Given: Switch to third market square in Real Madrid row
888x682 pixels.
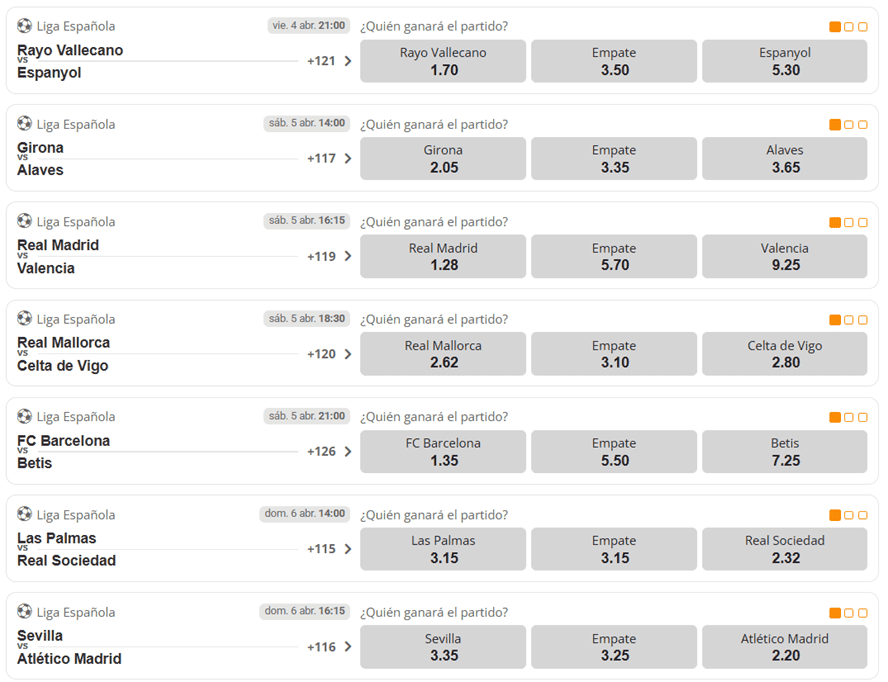Looking at the screenshot, I should [x=861, y=222].
